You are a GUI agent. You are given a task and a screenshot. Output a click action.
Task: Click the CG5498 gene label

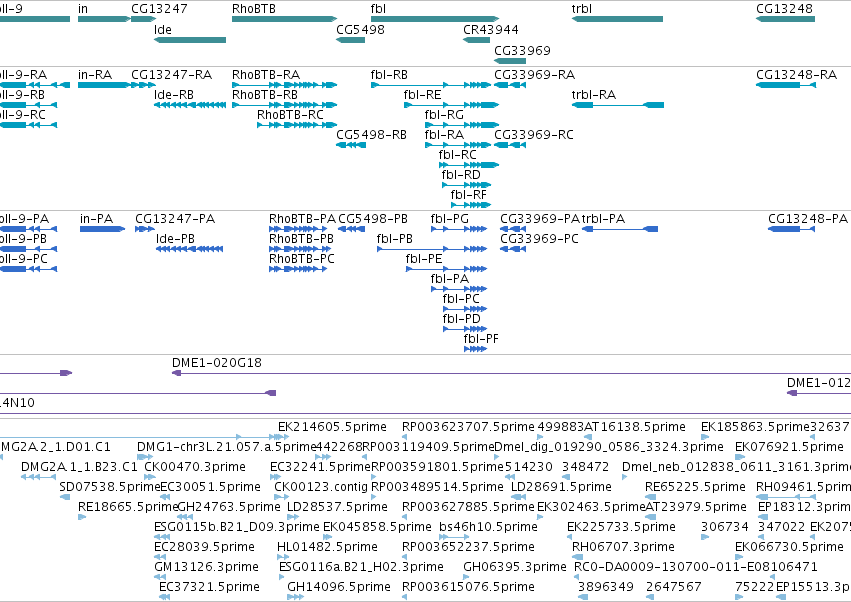[x=360, y=29]
